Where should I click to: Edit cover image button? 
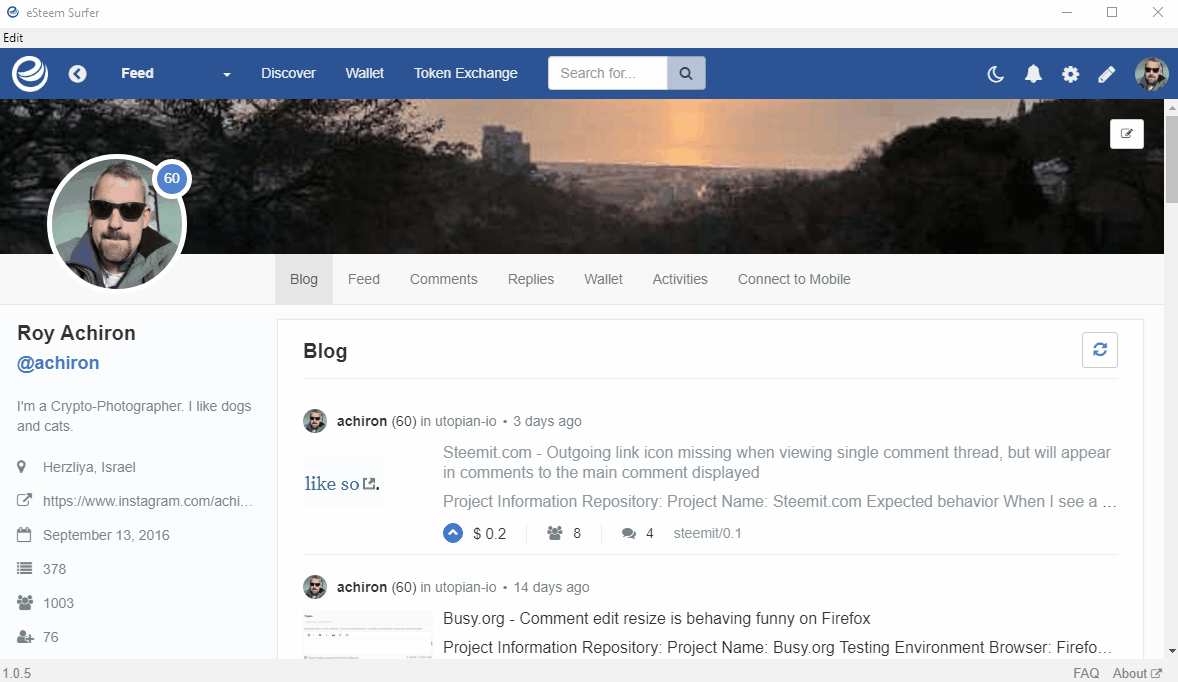coord(1127,134)
